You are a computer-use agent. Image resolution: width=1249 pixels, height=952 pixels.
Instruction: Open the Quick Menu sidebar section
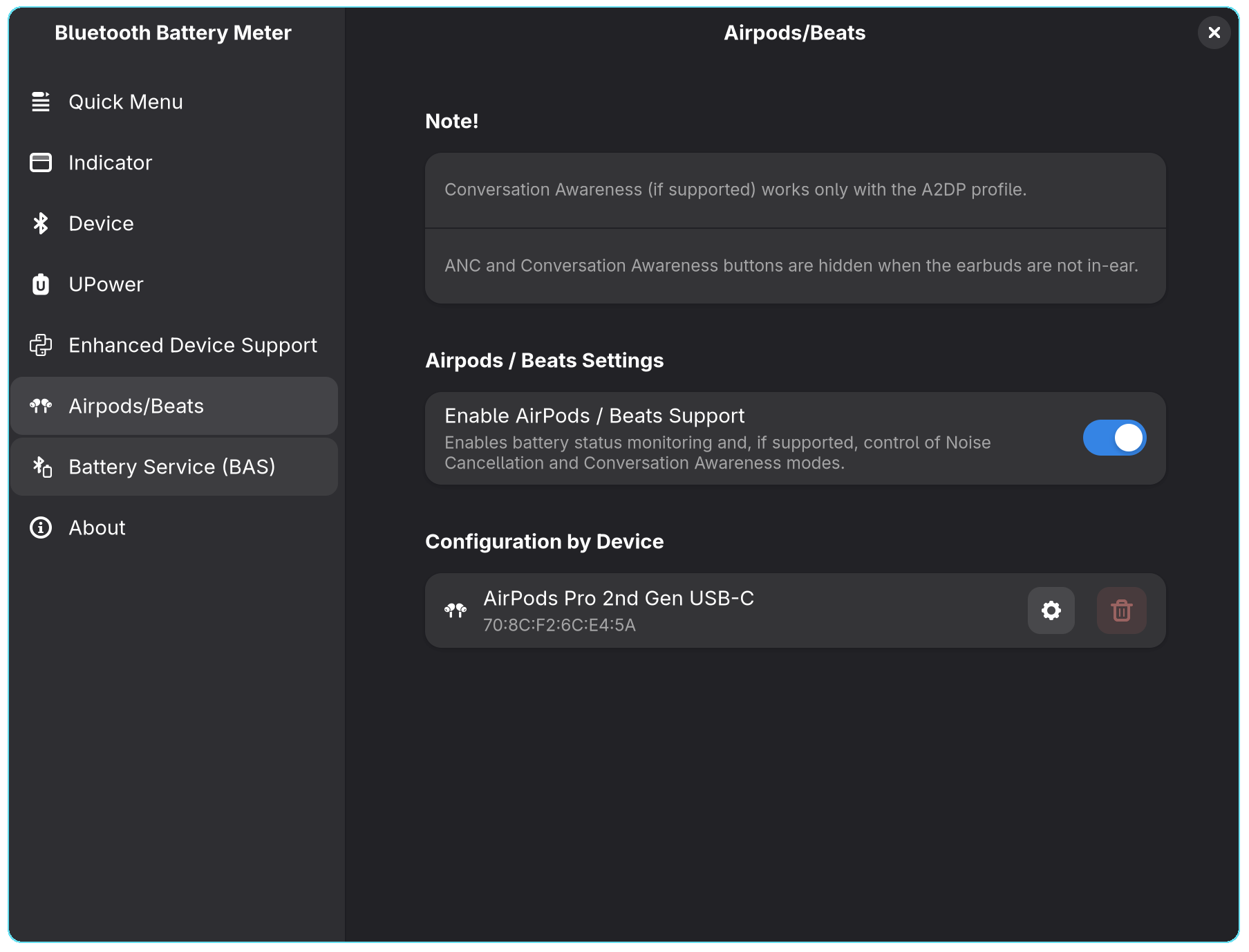[174, 102]
